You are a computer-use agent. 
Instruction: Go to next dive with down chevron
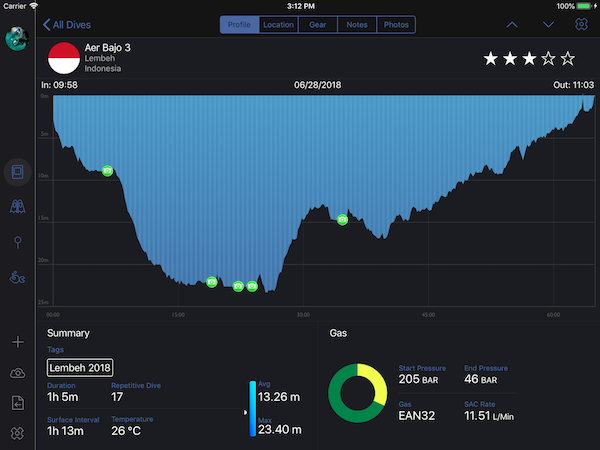[548, 25]
